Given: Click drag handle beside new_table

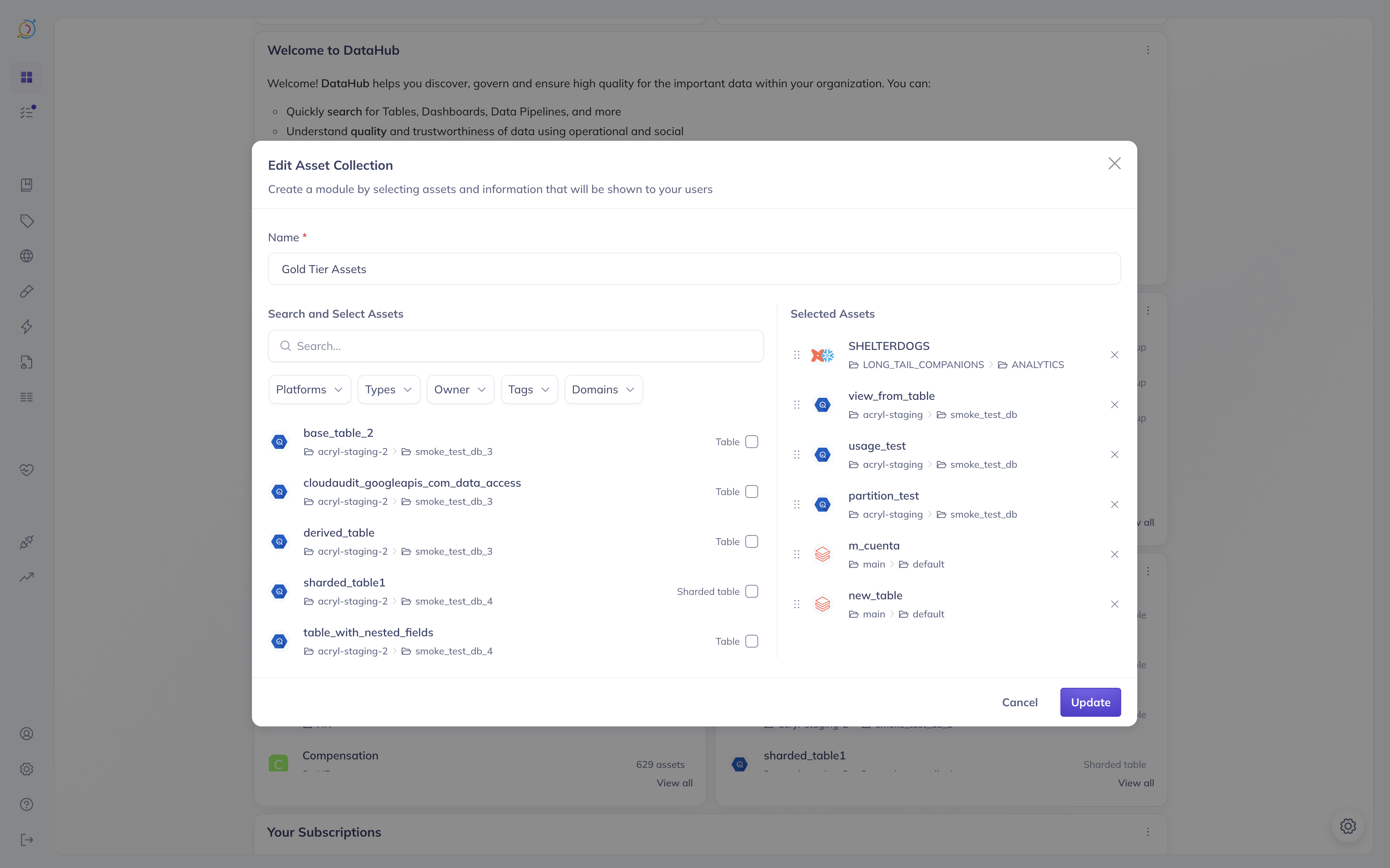Looking at the screenshot, I should (x=797, y=604).
